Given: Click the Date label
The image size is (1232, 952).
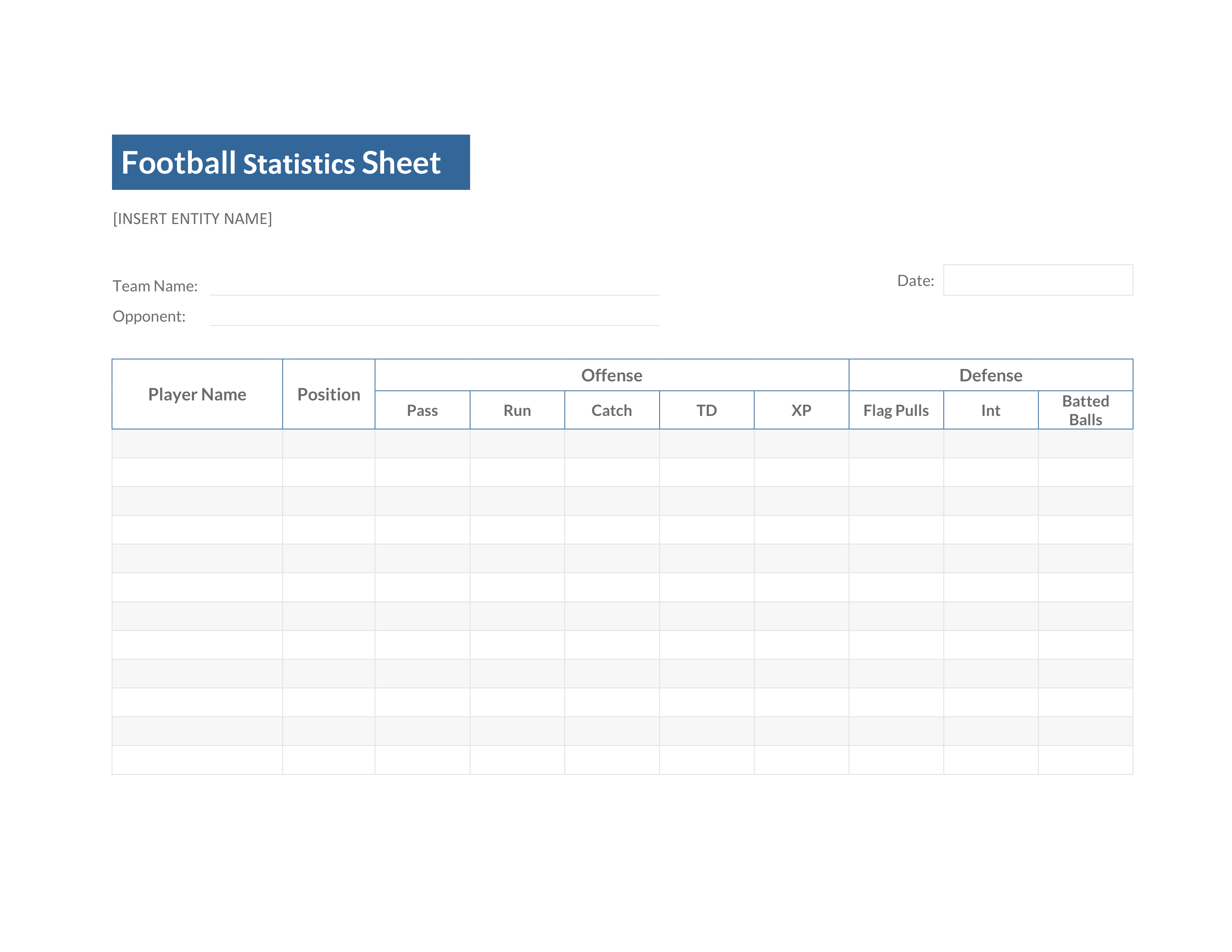Looking at the screenshot, I should (x=915, y=280).
